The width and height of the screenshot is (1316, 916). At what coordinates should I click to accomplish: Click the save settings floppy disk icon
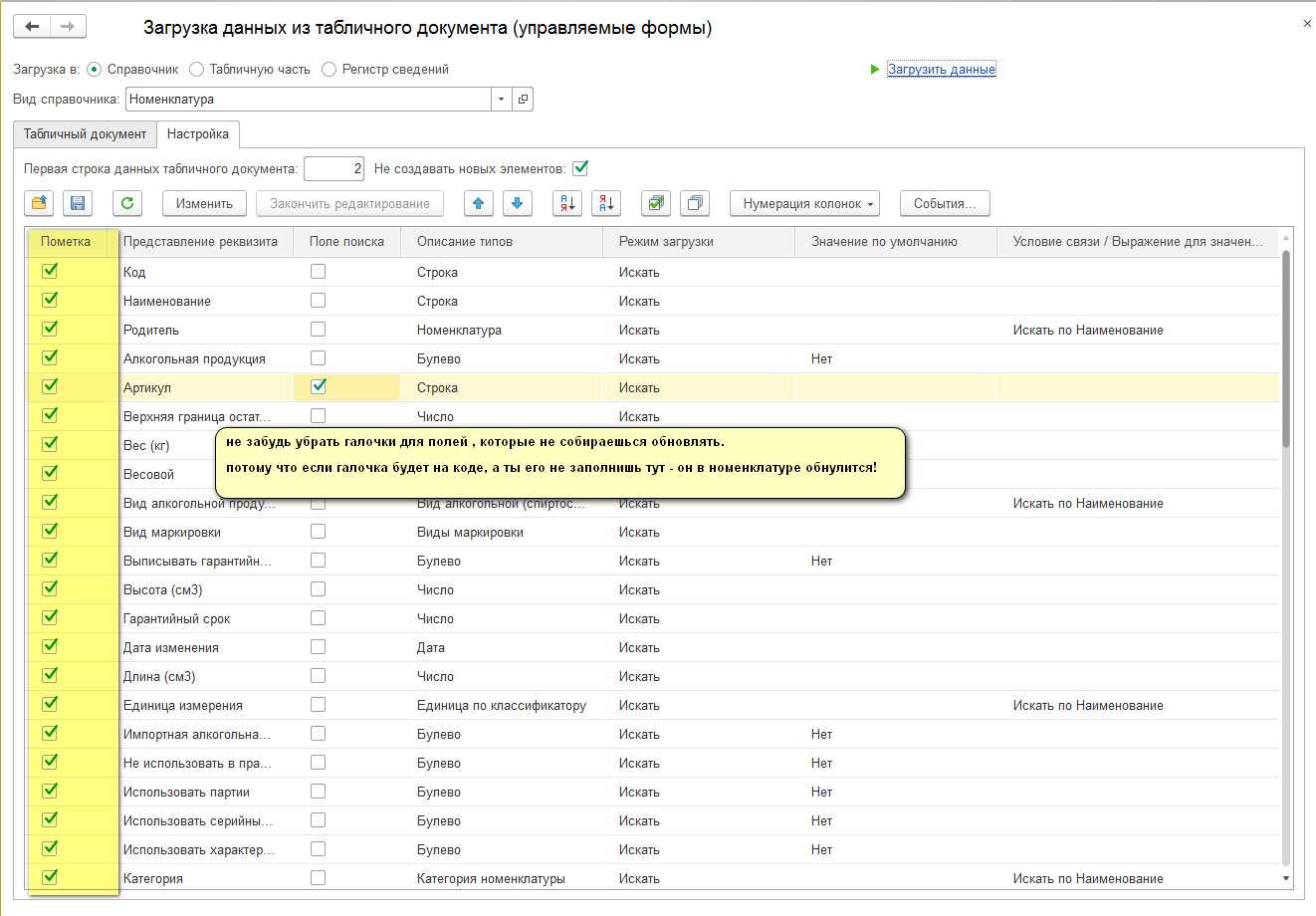(78, 203)
